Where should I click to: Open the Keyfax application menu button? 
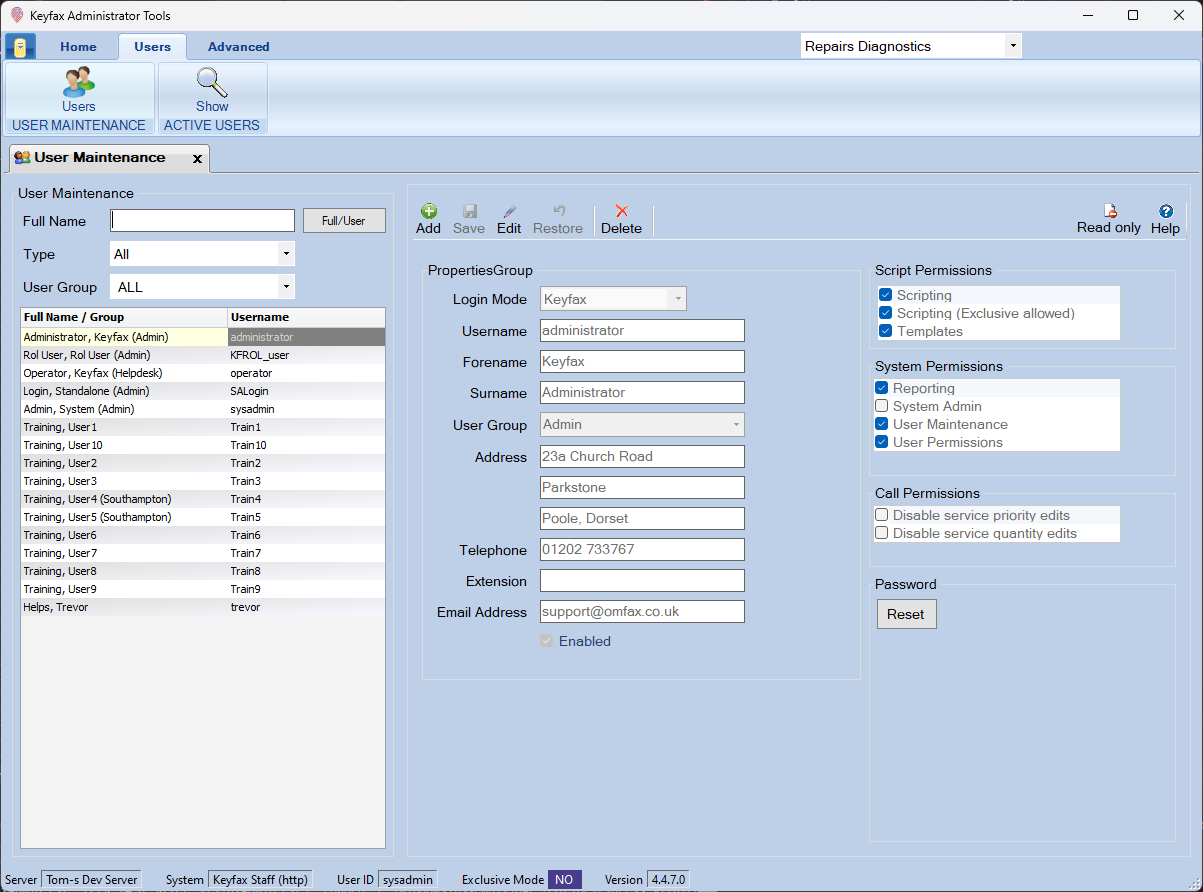[20, 47]
